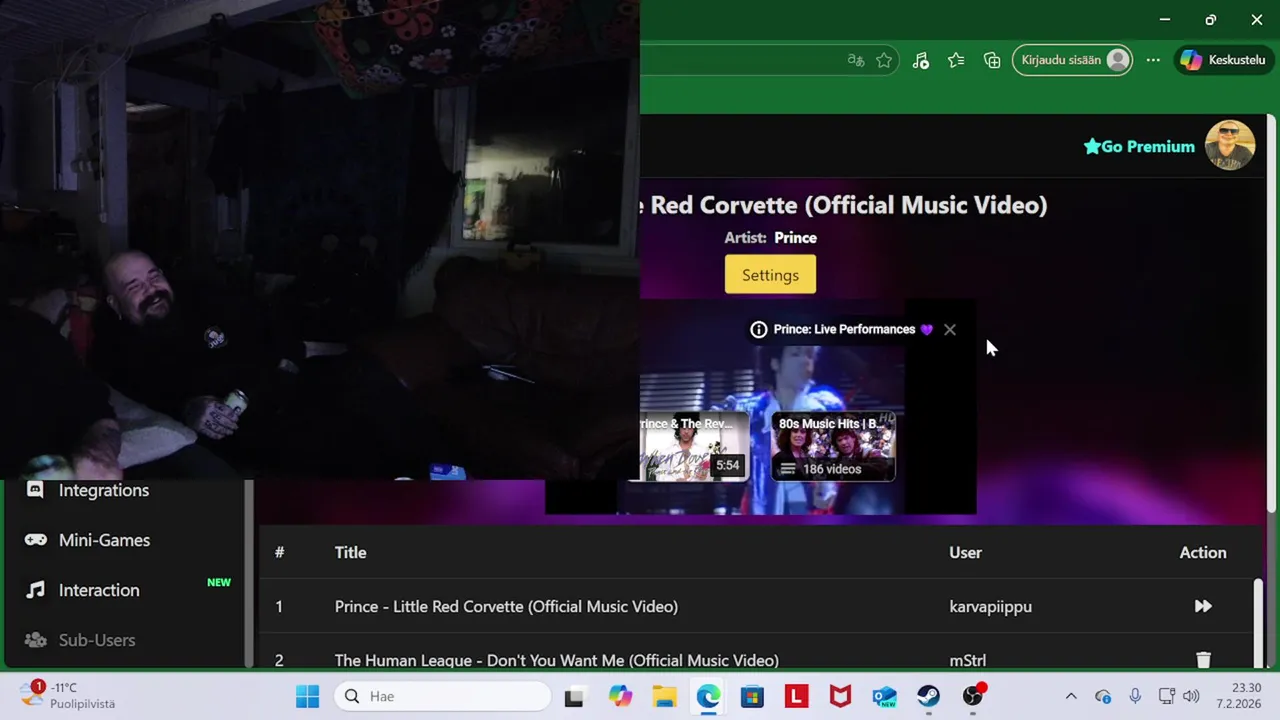The image size is (1280, 720).
Task: Click the sidebar scrollbar
Action: pos(248,574)
